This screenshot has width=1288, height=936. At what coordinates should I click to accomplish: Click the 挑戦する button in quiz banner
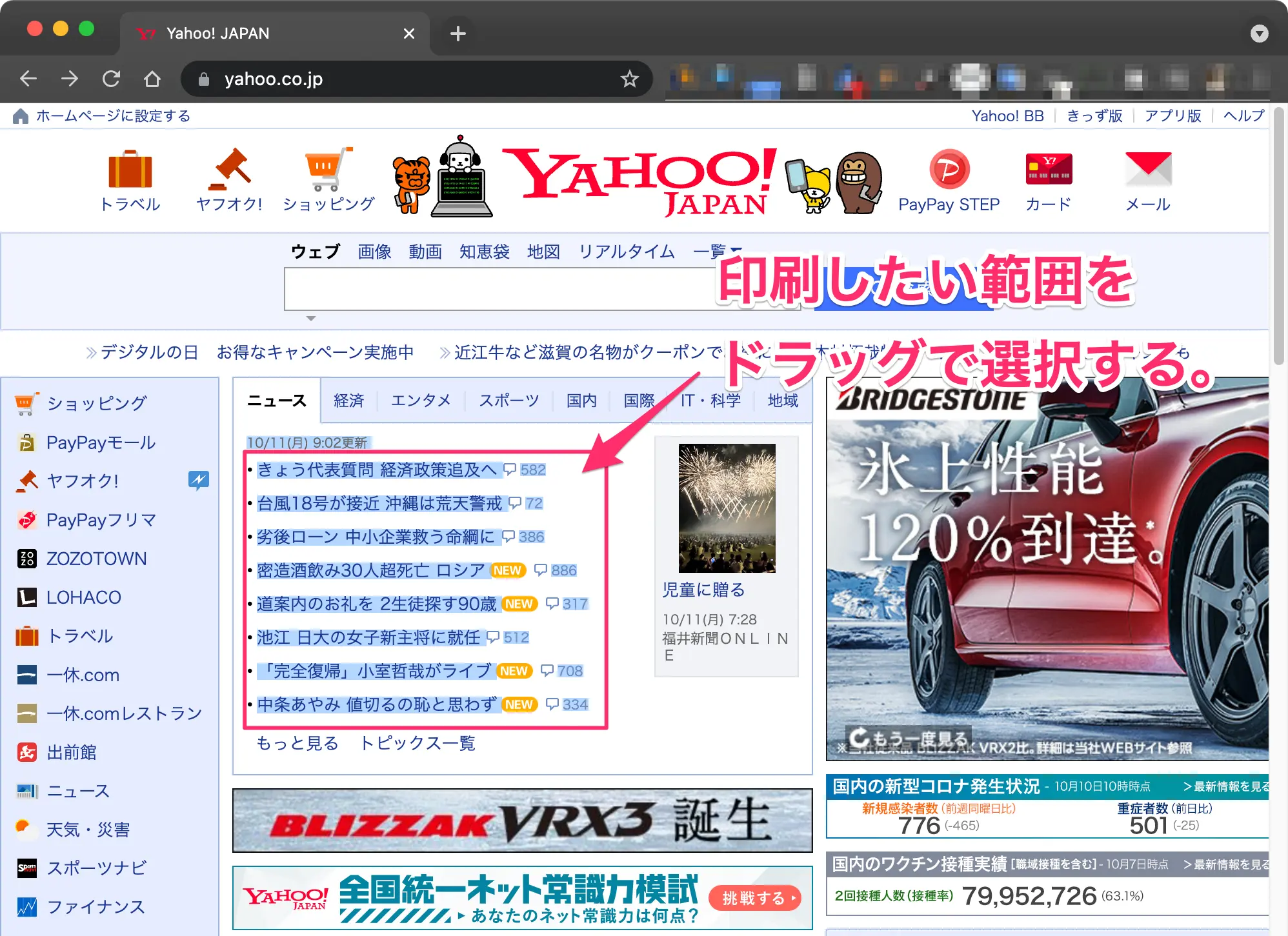(x=755, y=898)
